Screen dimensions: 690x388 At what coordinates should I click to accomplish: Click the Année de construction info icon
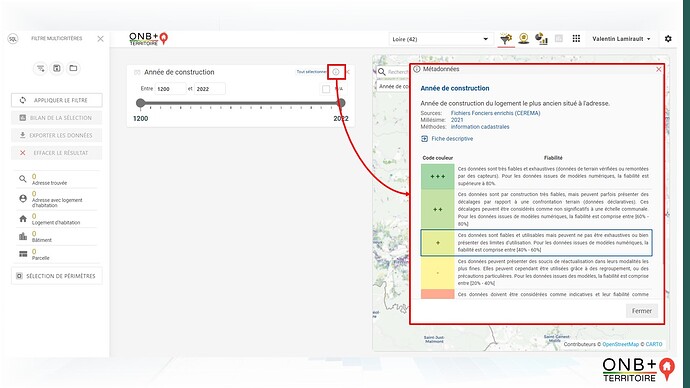(336, 72)
